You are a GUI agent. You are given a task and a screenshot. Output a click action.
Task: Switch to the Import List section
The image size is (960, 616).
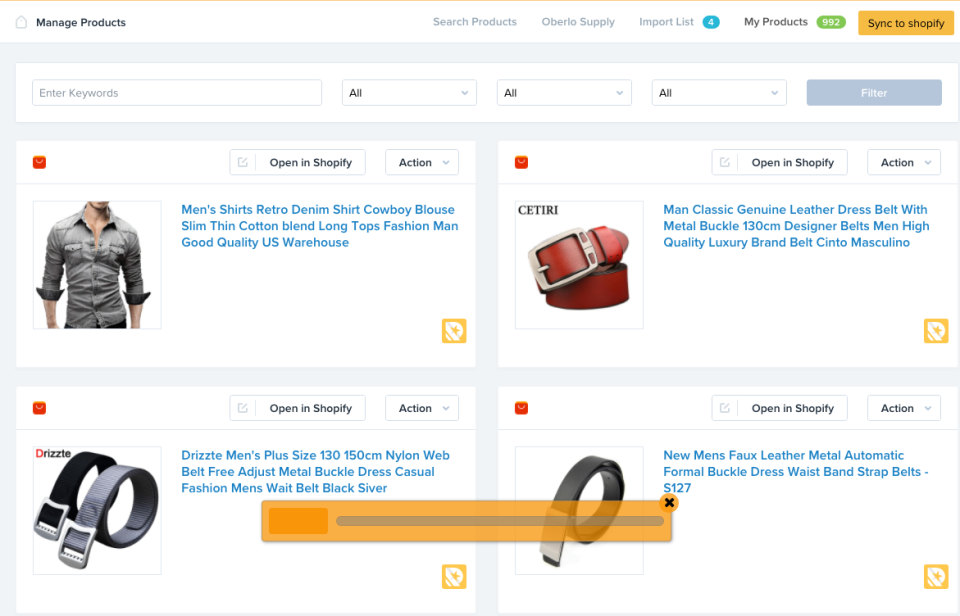coord(668,21)
